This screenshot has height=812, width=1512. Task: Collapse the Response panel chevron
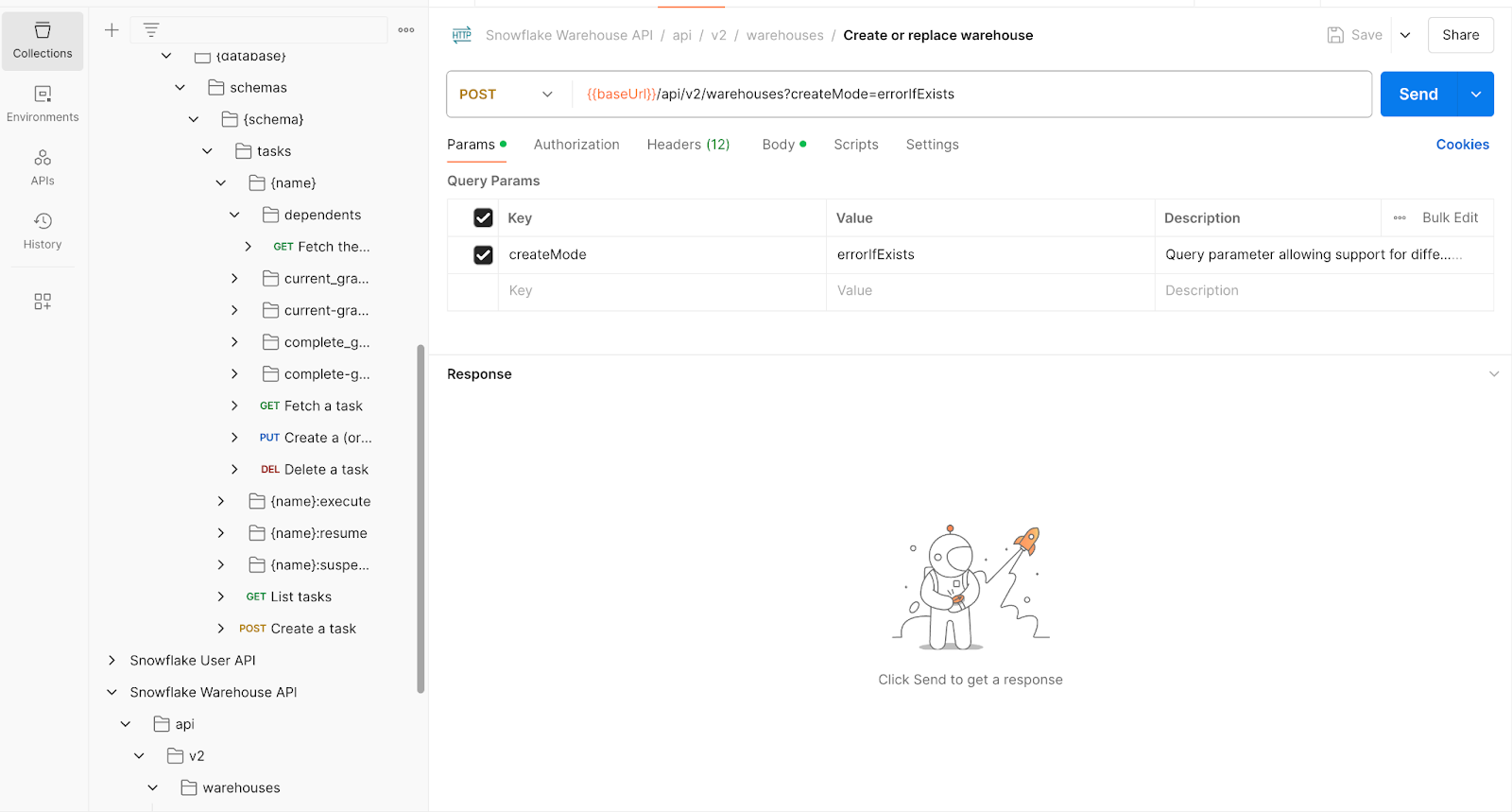(x=1494, y=374)
